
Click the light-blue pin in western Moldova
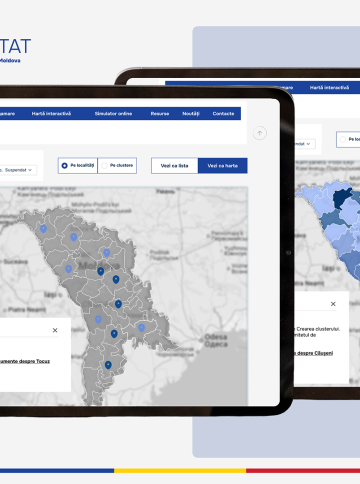coord(69,269)
